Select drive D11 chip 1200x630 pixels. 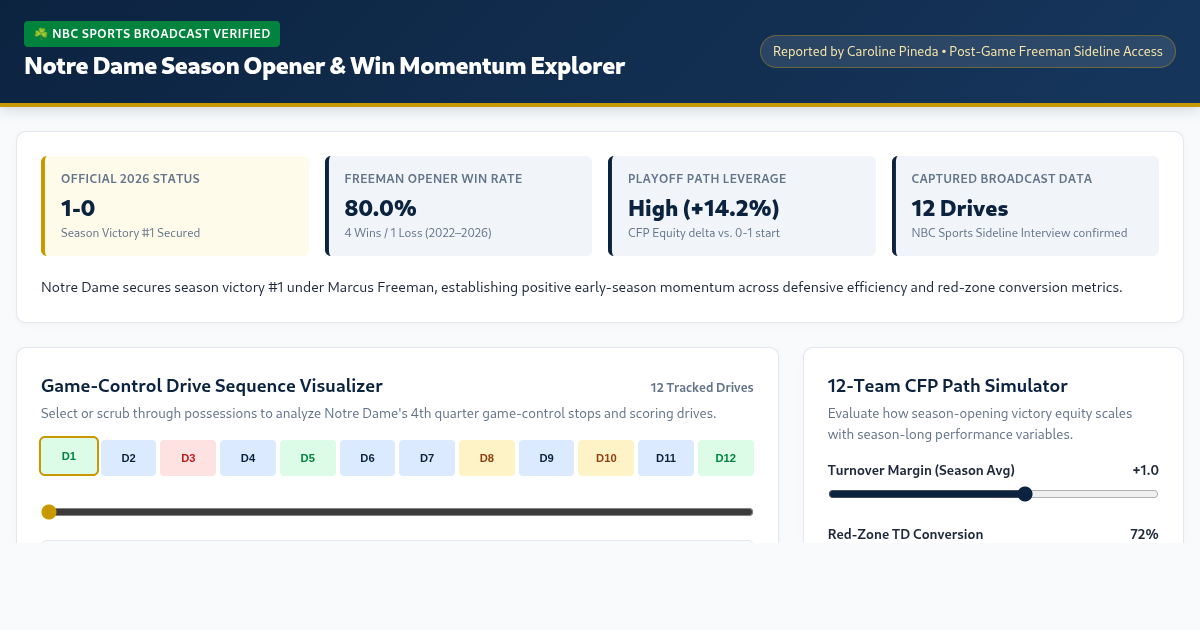coord(666,458)
